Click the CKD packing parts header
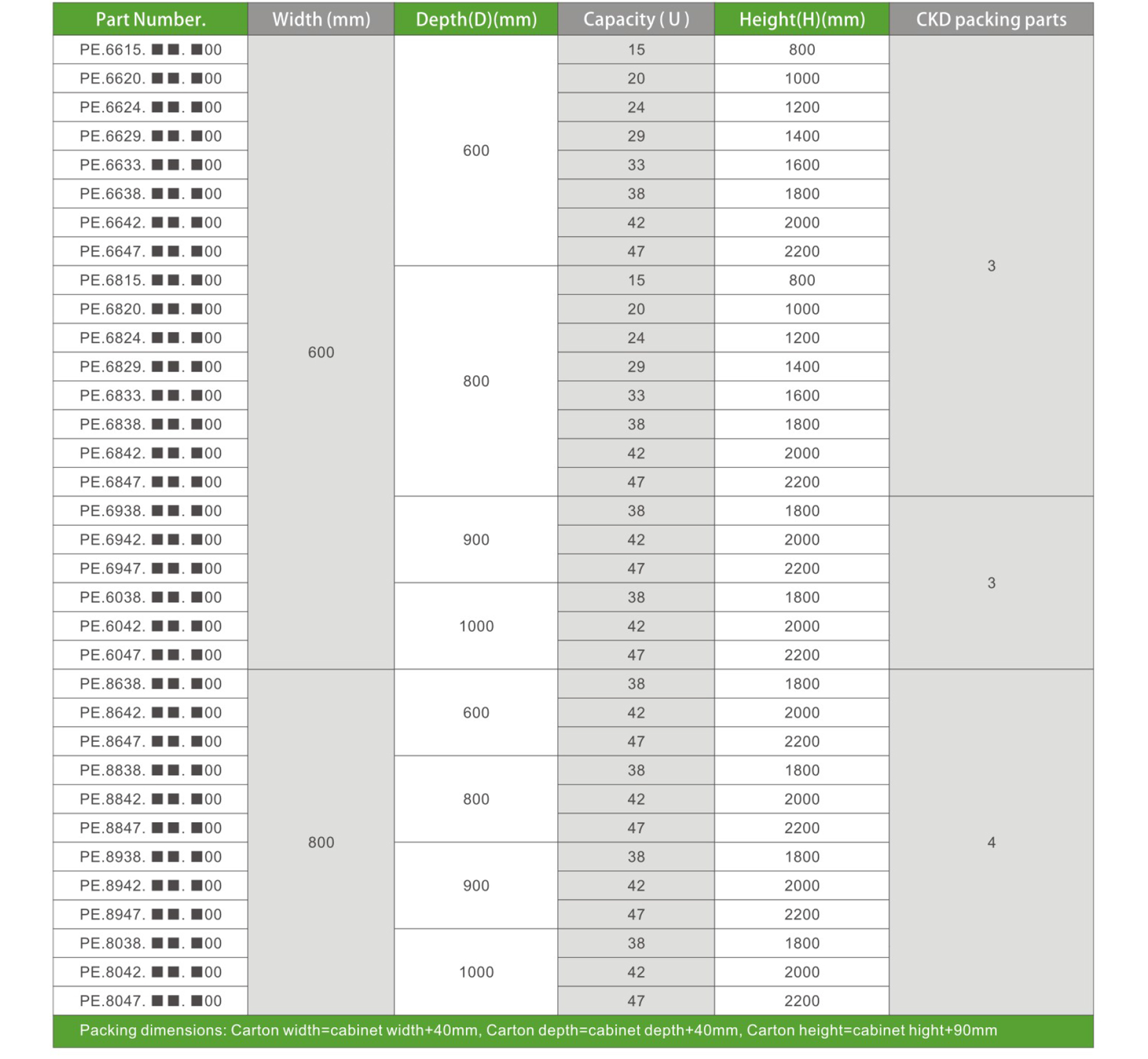The image size is (1148, 1059). (x=990, y=20)
